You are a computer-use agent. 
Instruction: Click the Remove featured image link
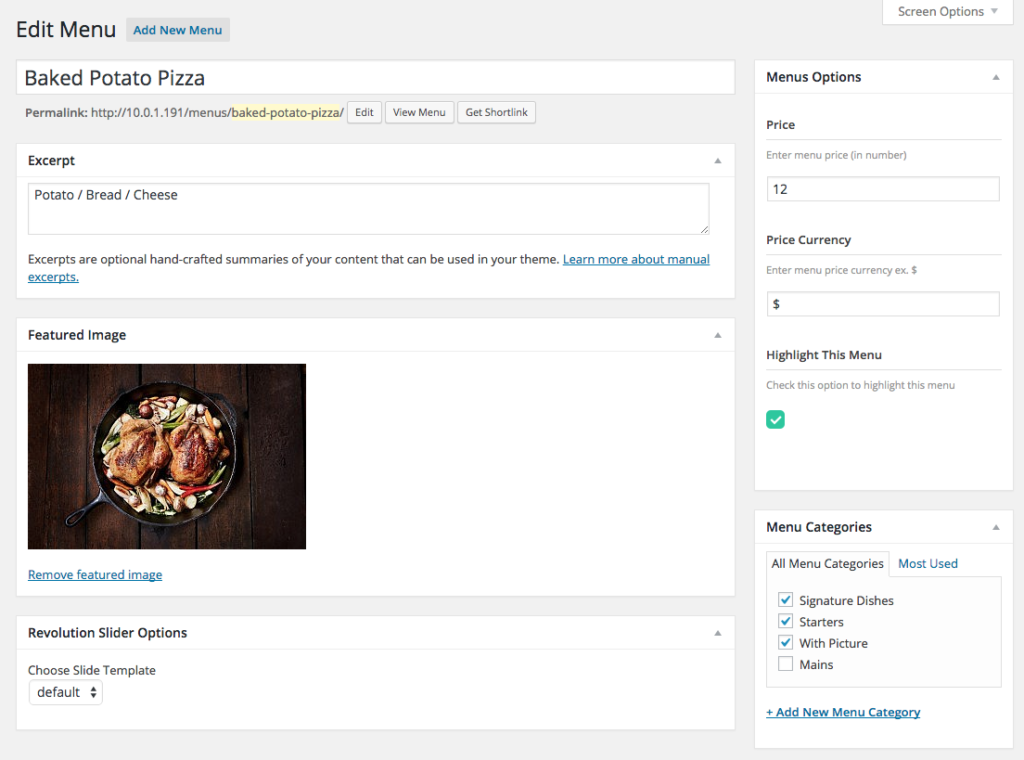point(95,575)
